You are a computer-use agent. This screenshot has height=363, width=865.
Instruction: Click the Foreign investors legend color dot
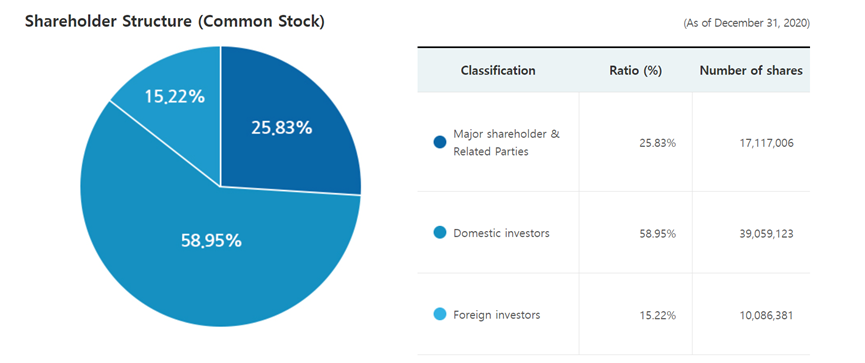[440, 315]
